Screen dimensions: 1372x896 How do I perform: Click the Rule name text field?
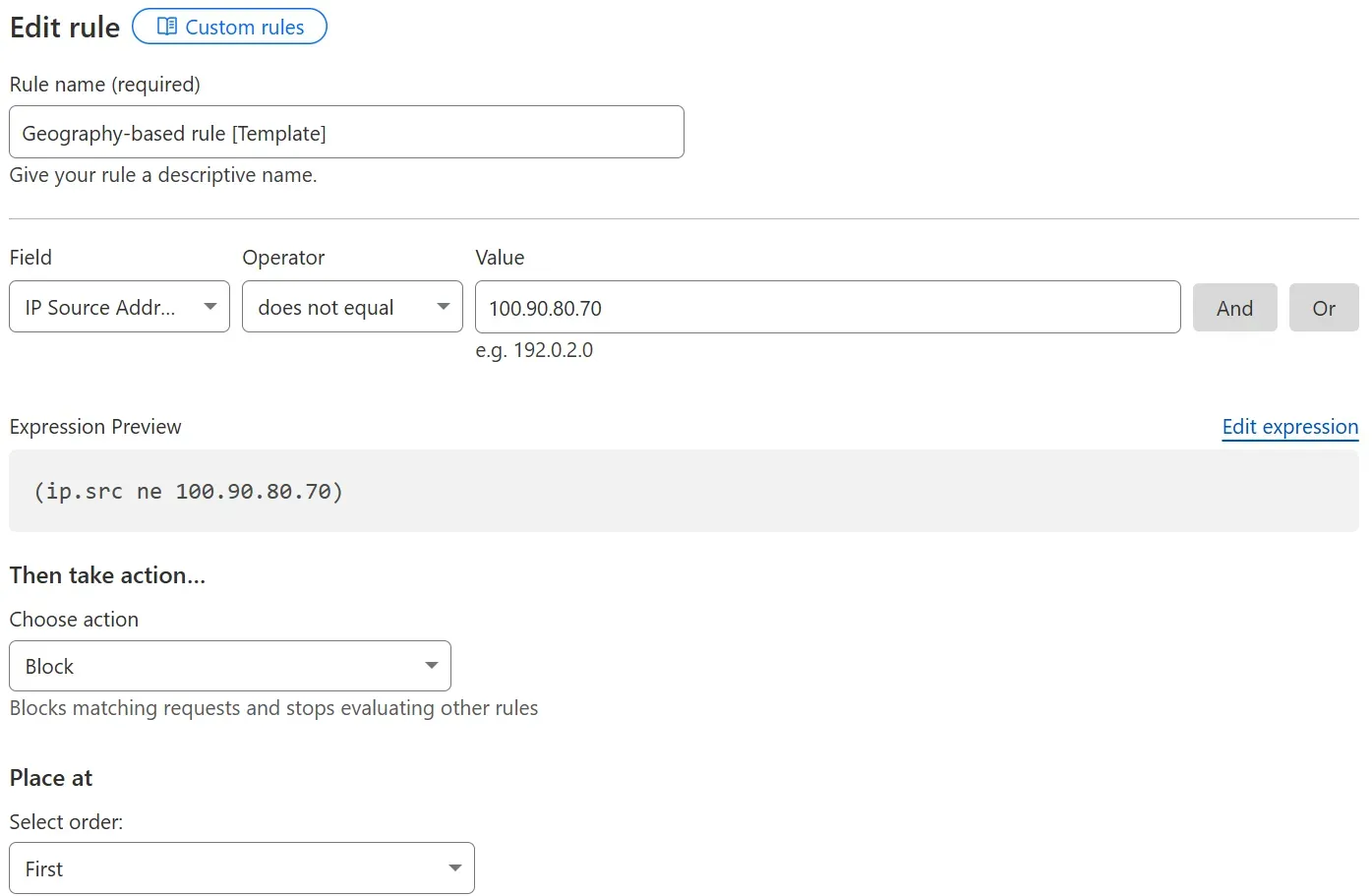coord(346,133)
